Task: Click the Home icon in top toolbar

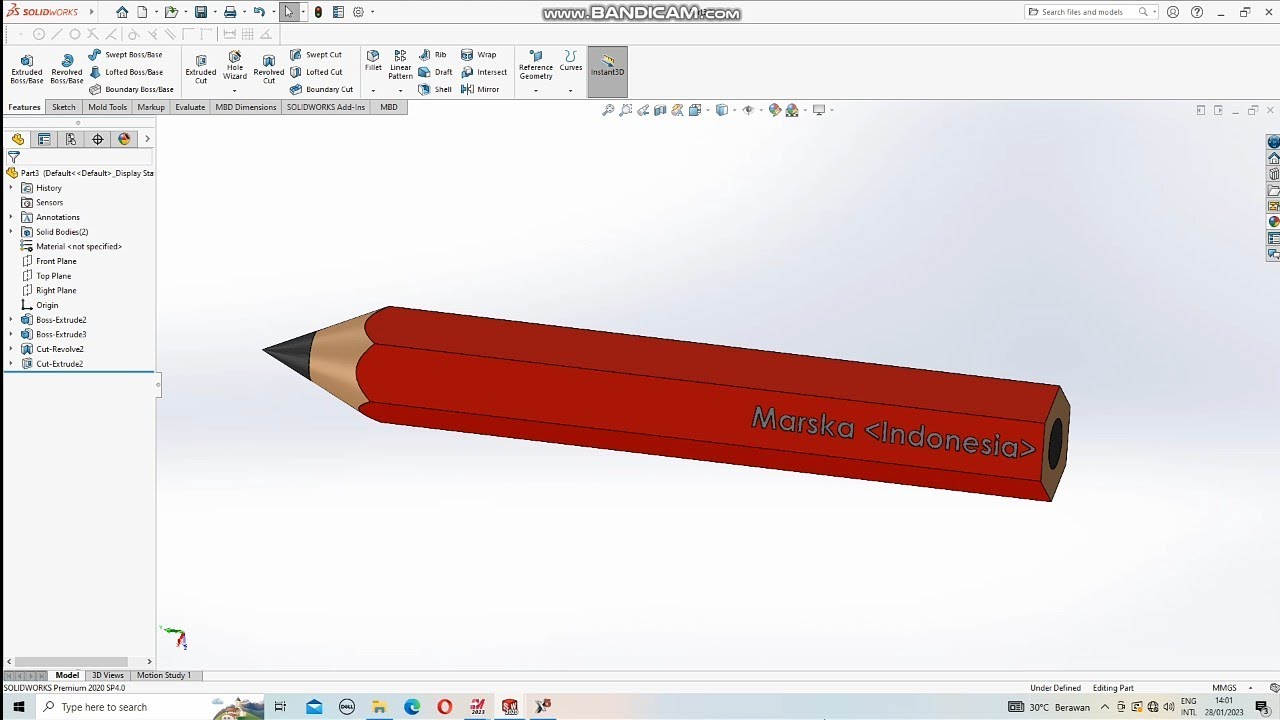Action: point(122,12)
